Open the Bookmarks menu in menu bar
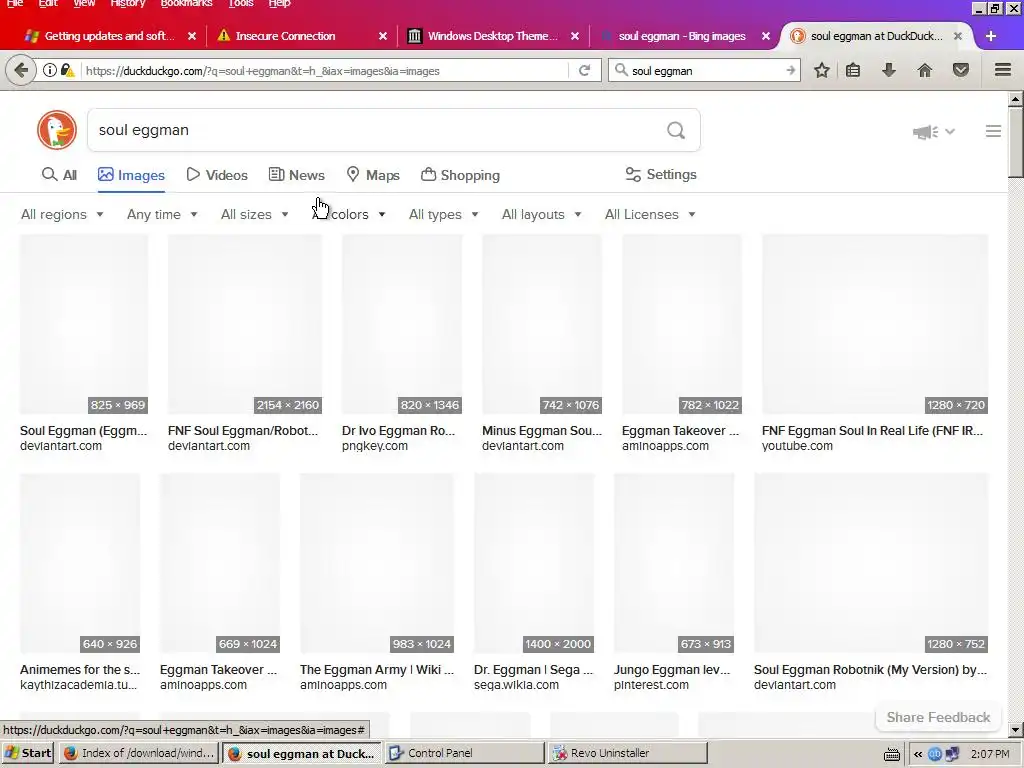The width and height of the screenshot is (1024, 768). tap(186, 3)
